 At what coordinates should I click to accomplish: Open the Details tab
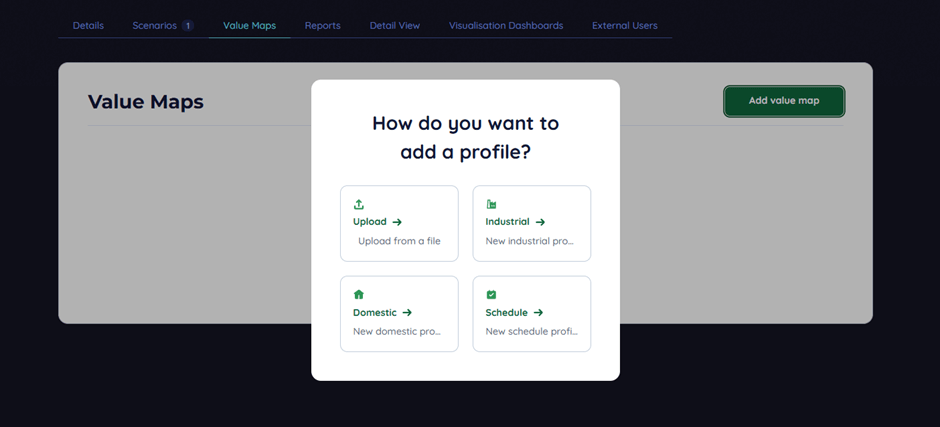point(88,25)
